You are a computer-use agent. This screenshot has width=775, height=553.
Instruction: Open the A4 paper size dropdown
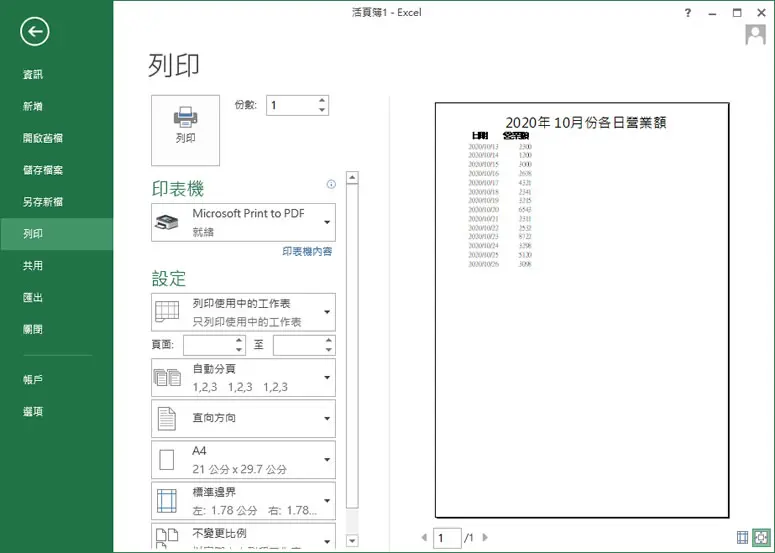(x=243, y=460)
